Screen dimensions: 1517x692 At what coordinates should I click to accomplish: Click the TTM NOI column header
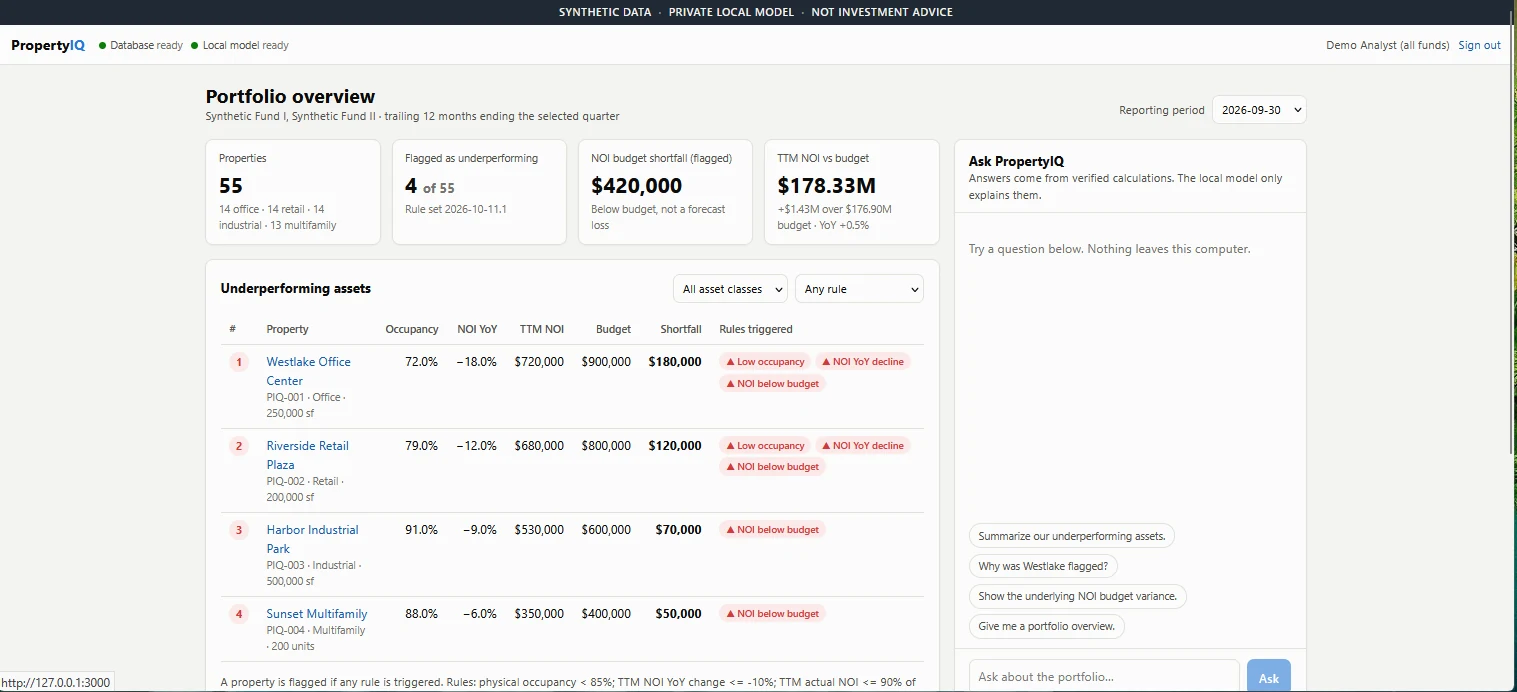[542, 329]
